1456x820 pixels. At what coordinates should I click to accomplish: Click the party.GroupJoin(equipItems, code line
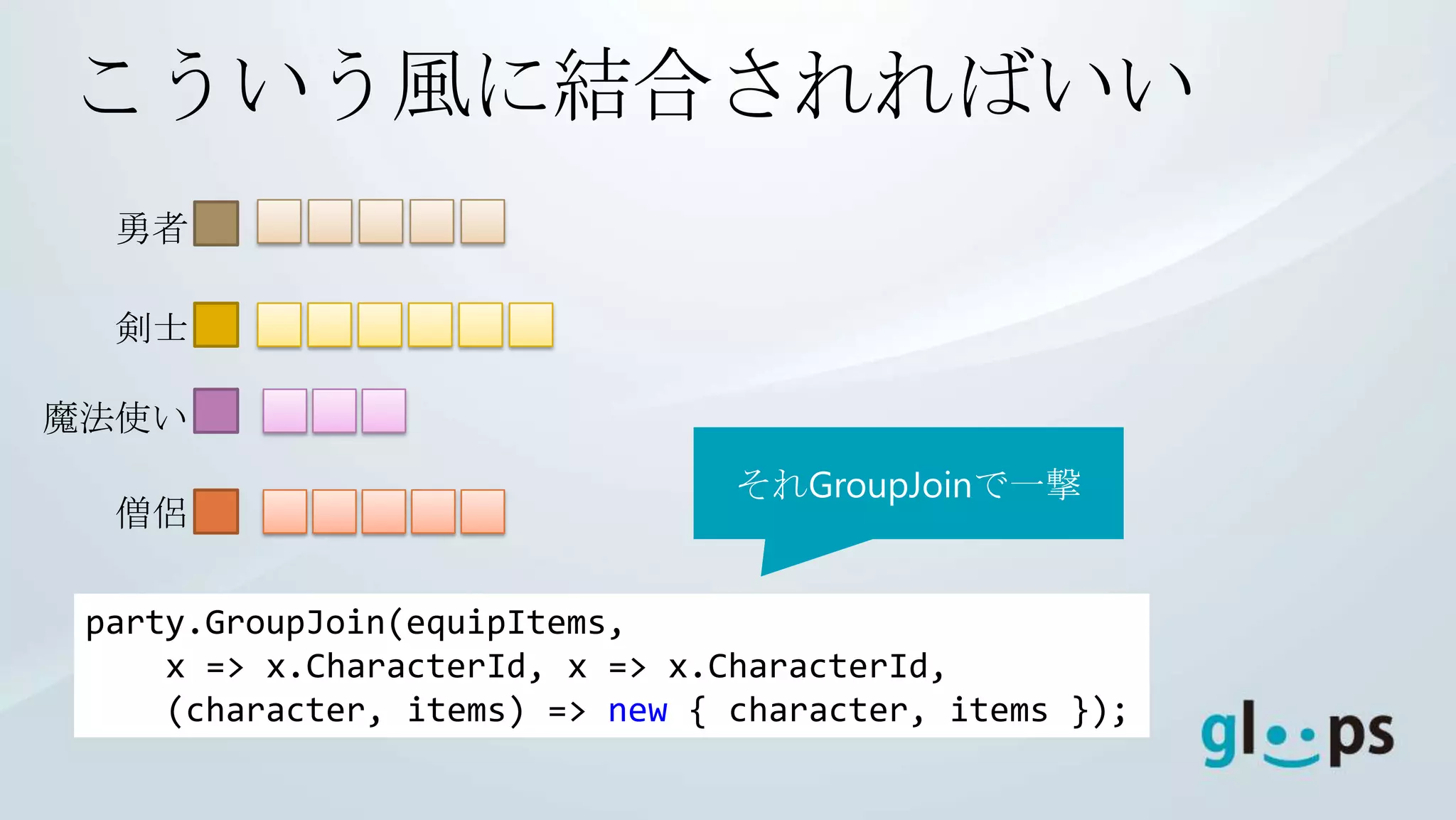[x=354, y=623]
